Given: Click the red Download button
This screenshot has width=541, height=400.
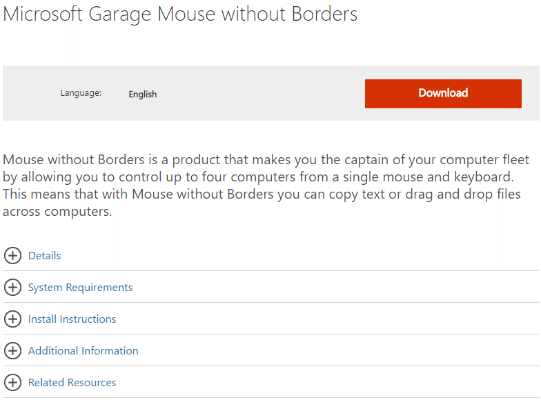Looking at the screenshot, I should pos(443,94).
